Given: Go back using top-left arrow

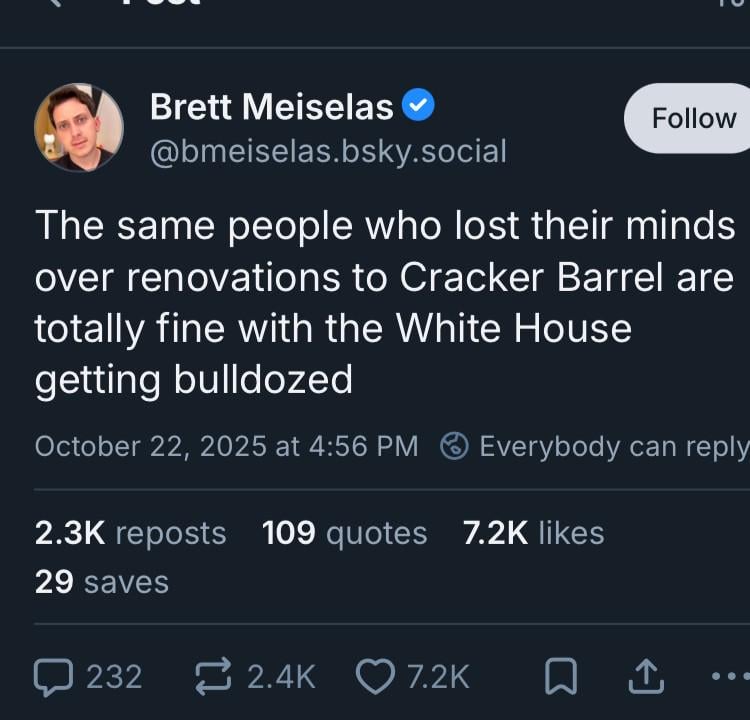Looking at the screenshot, I should (x=55, y=4).
